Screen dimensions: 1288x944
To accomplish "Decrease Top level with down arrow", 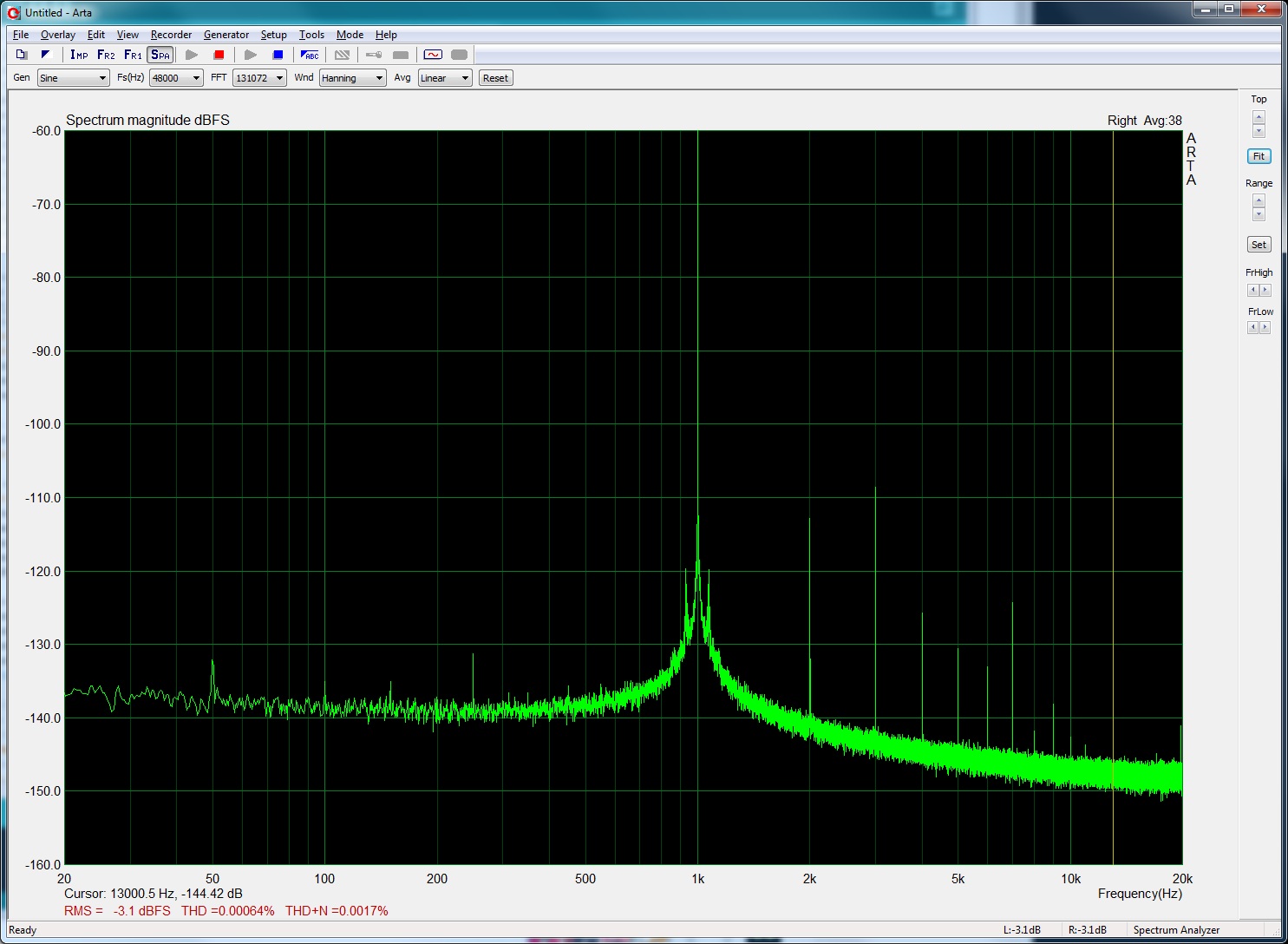I will pyautogui.click(x=1259, y=131).
